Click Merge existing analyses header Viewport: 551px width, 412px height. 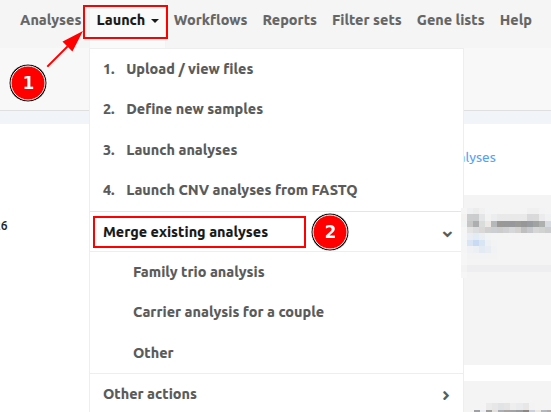tap(186, 232)
